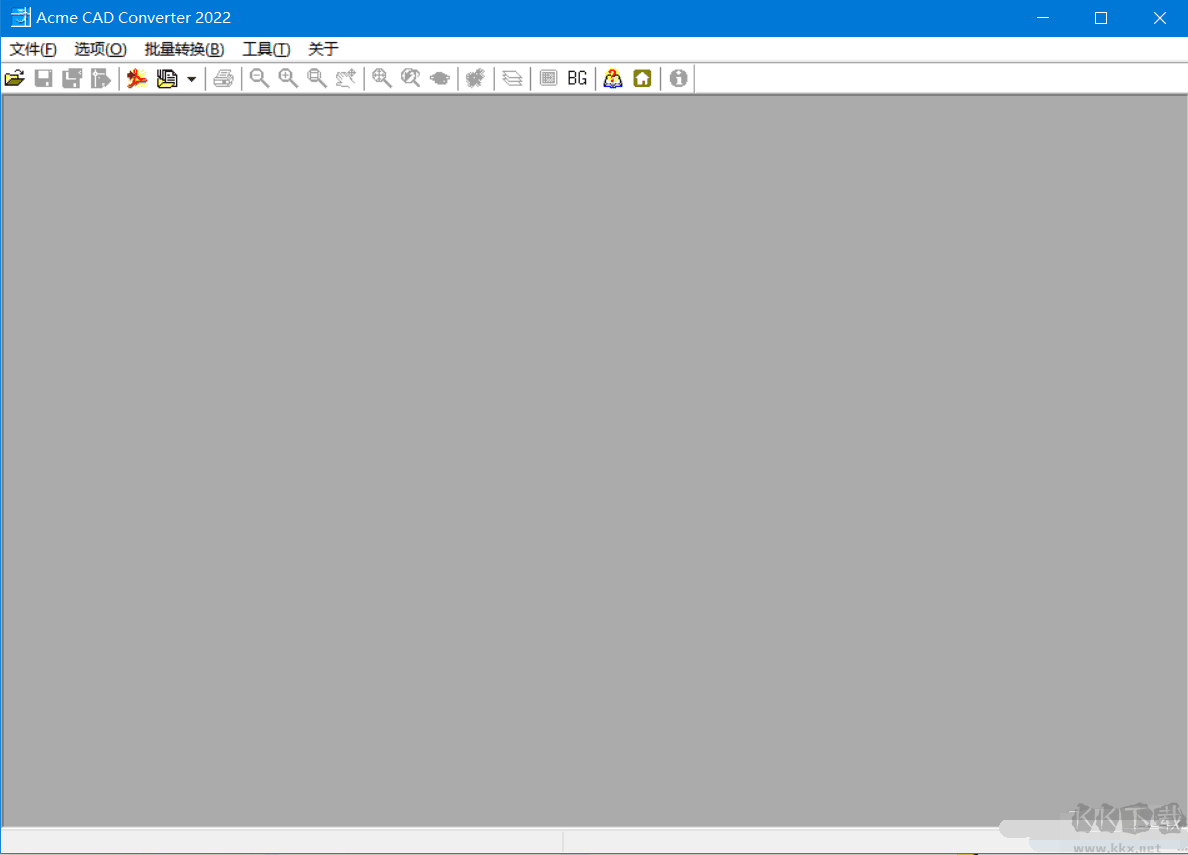
Task: Expand the convert format dropdown arrow
Action: [190, 77]
